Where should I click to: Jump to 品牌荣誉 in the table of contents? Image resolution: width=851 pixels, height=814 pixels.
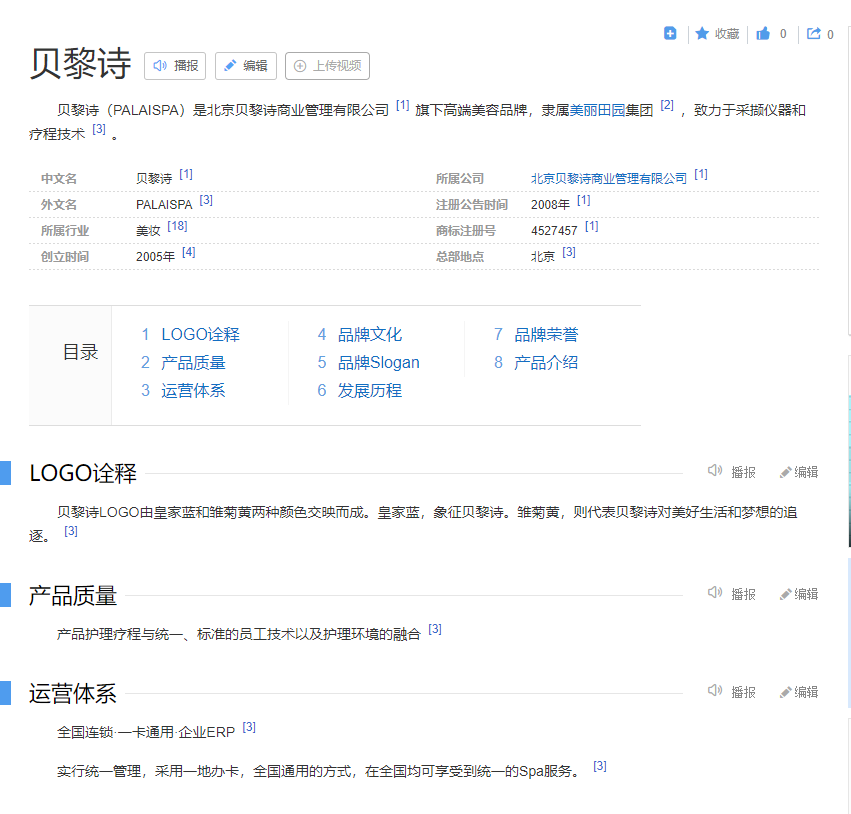(x=546, y=334)
